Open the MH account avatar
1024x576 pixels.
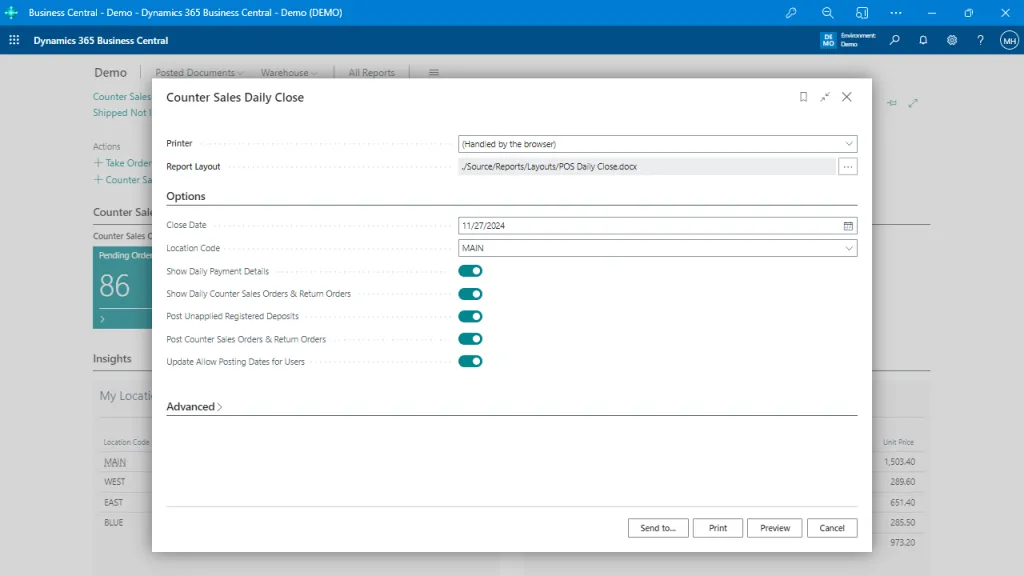1008,40
